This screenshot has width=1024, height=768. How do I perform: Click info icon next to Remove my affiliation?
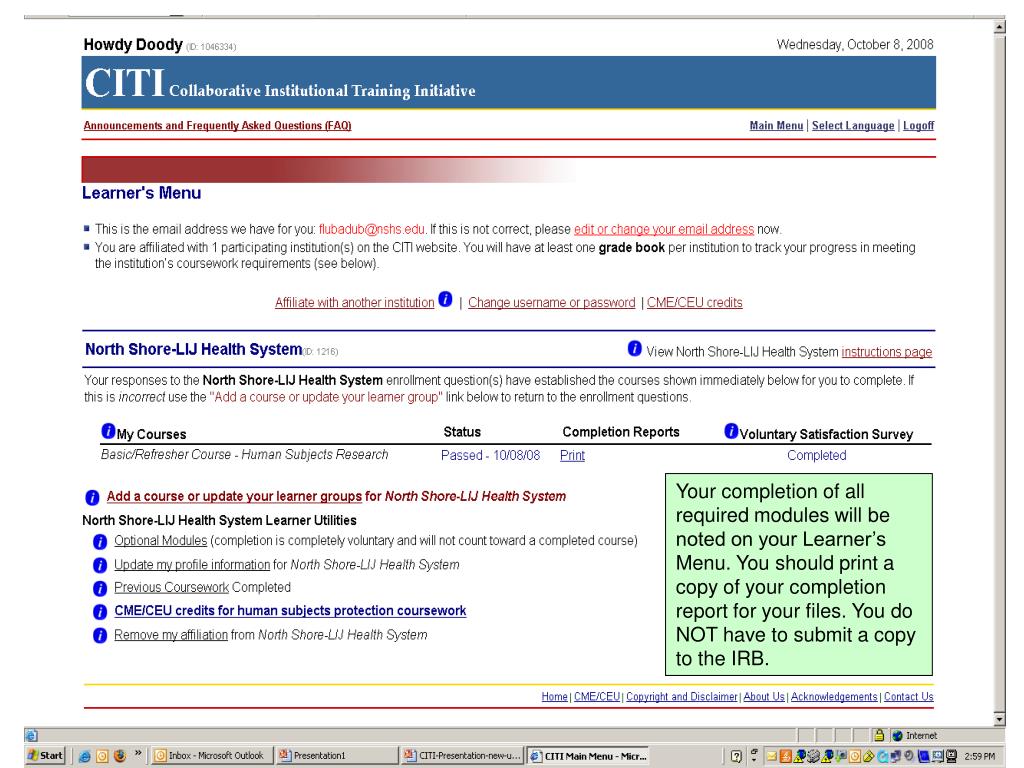pyautogui.click(x=100, y=635)
